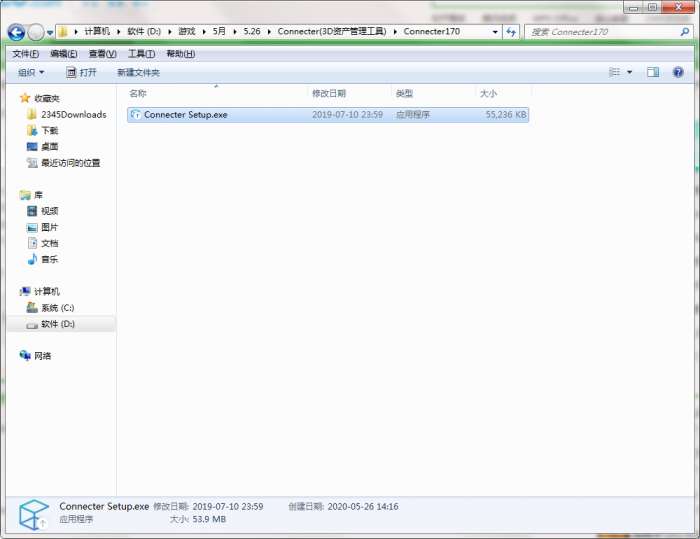Viewport: 700px width, 539px height.
Task: Open drive 软件 (D:) in navigation pane
Action: (58, 324)
